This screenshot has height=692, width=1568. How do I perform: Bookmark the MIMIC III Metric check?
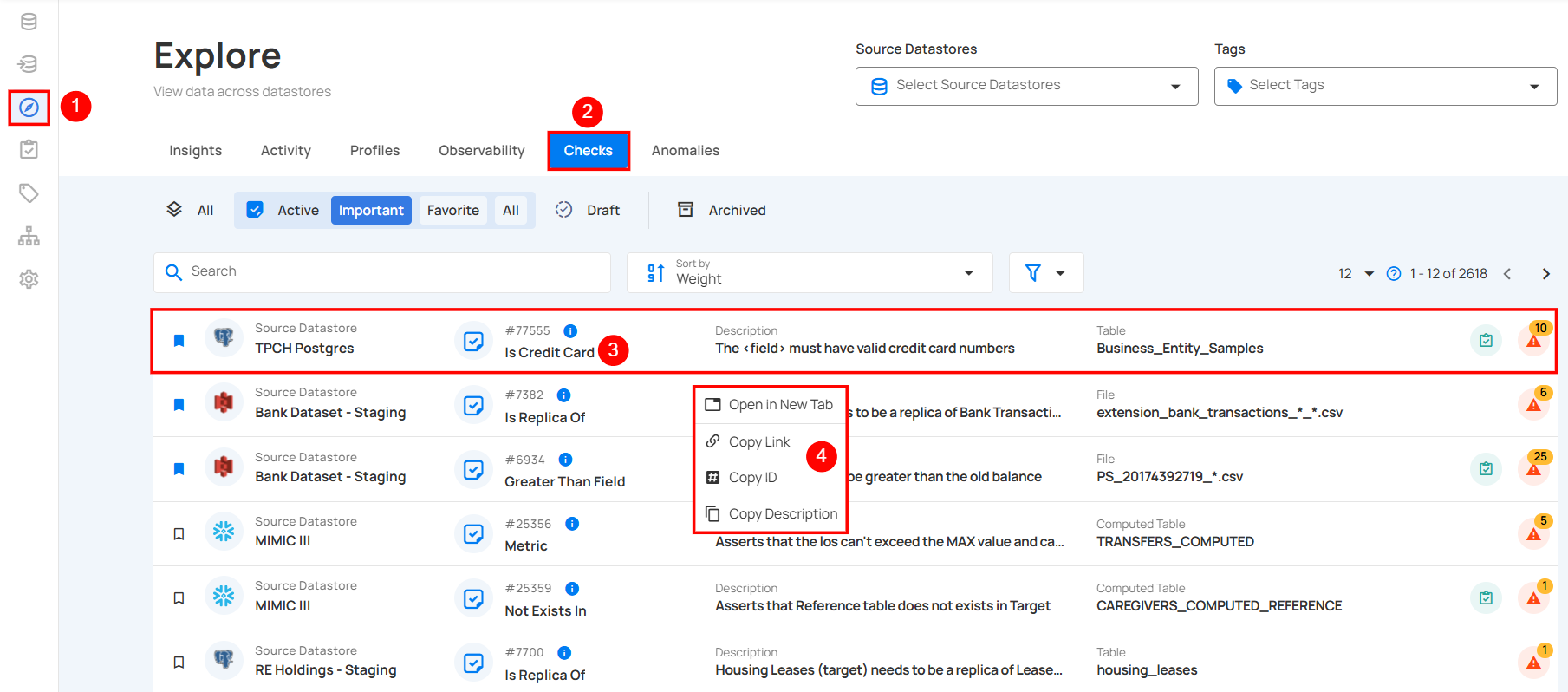pos(179,534)
